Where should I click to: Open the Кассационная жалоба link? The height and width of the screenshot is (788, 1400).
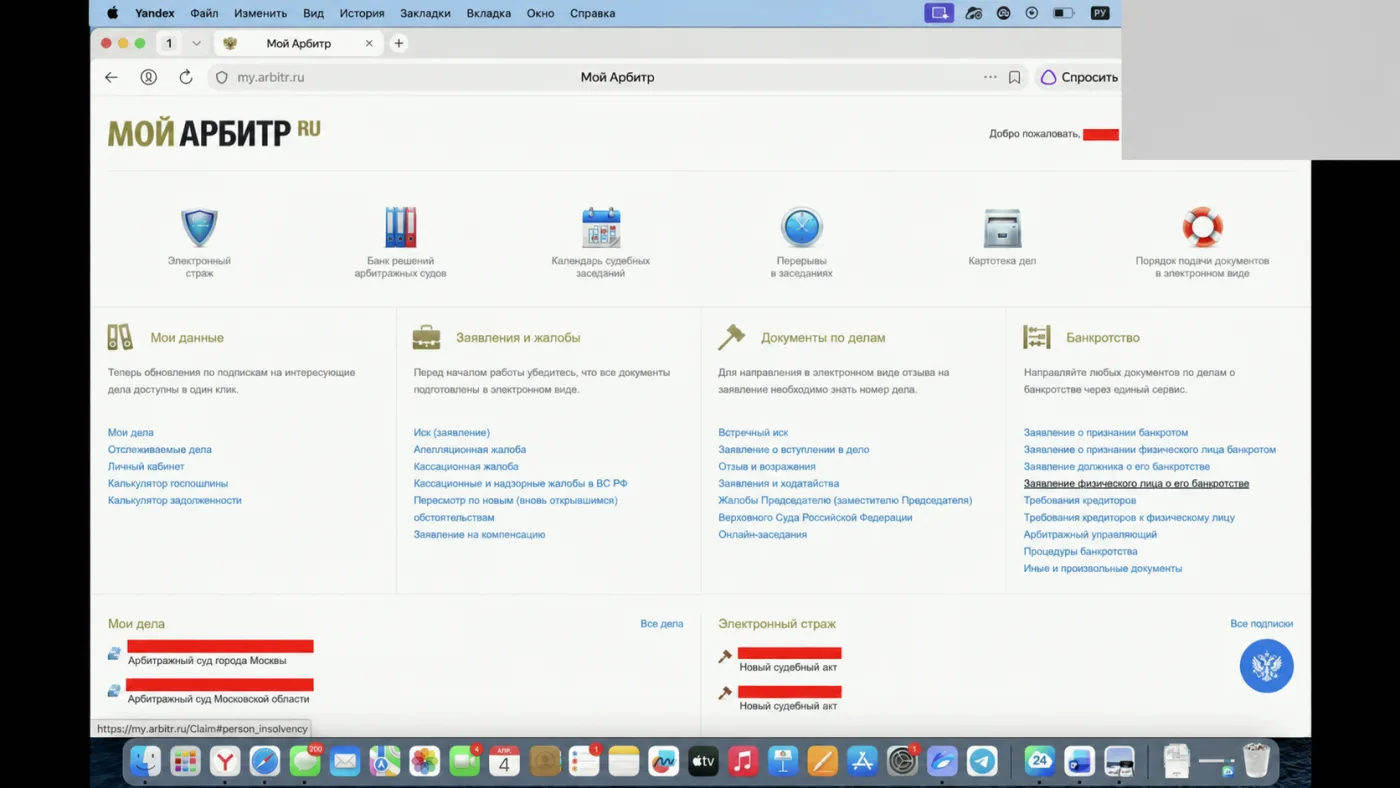tap(466, 467)
